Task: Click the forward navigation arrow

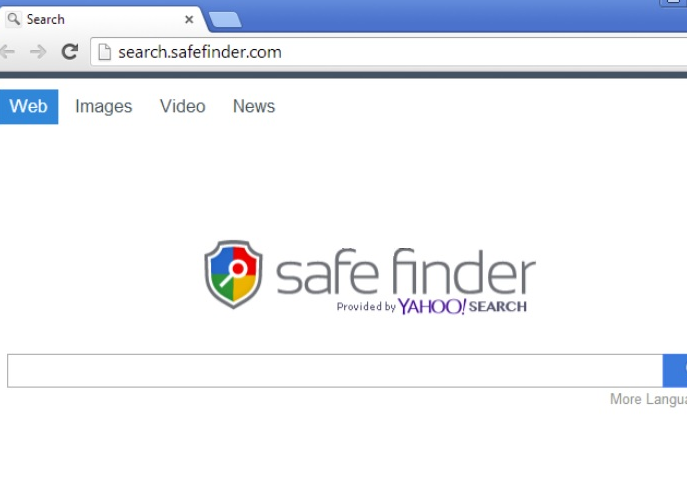Action: (38, 52)
